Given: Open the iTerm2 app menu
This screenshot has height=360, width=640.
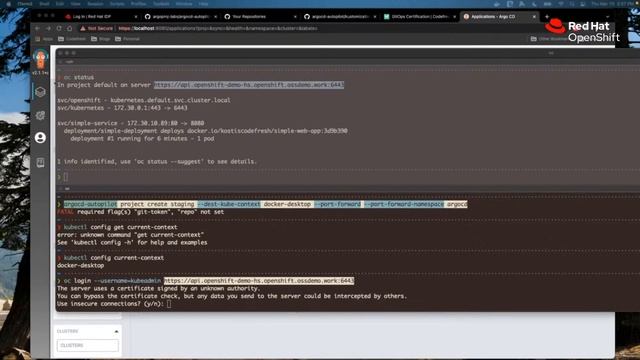Looking at the screenshot, I should [24, 4].
